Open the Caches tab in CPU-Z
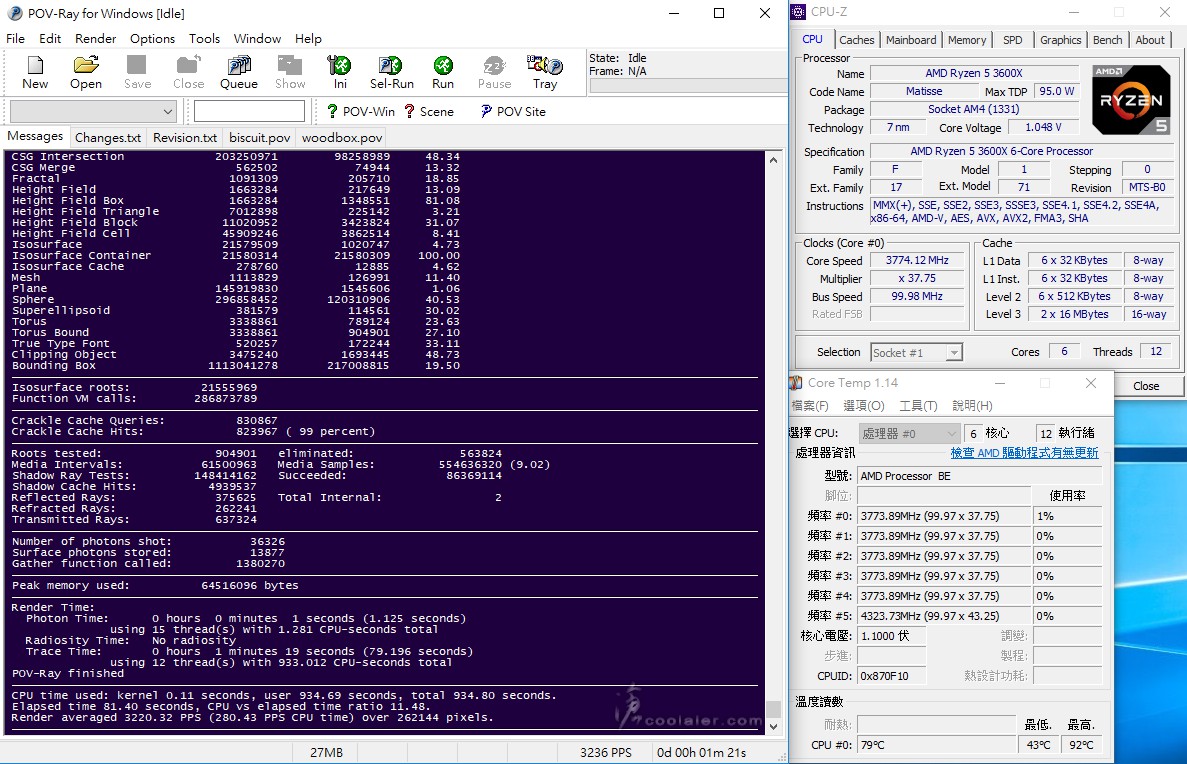This screenshot has height=764, width=1187. 856,40
